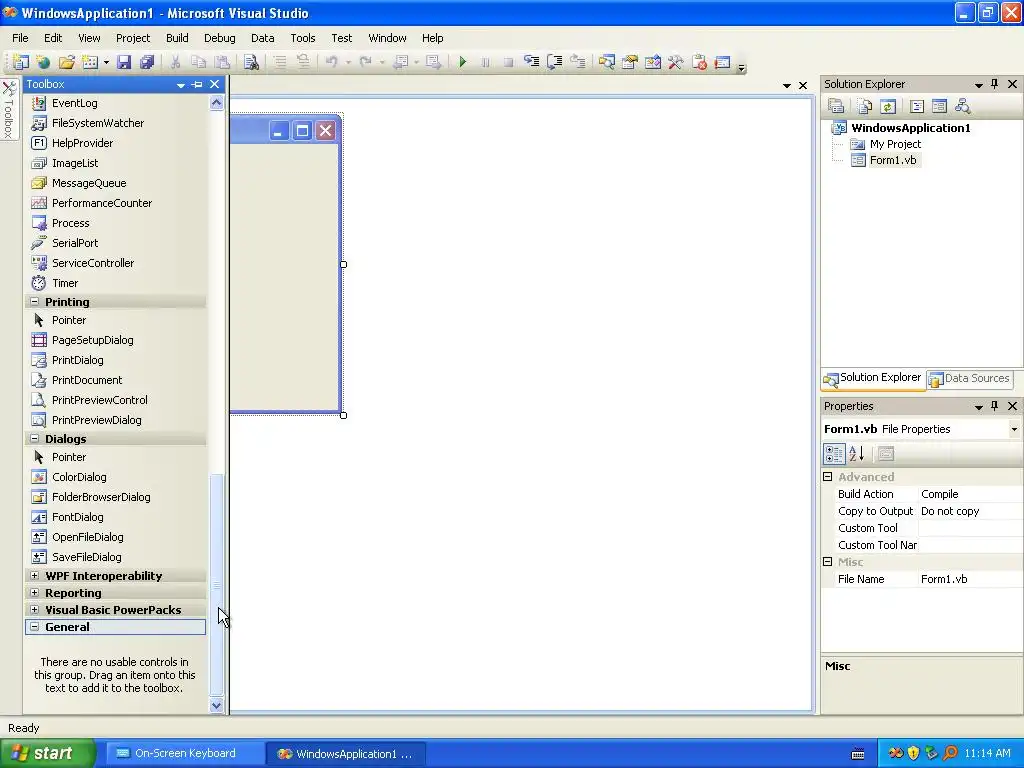The width and height of the screenshot is (1024, 768).
Task: Toggle auto-hide pin on the Toolbox panel
Action: 197,84
